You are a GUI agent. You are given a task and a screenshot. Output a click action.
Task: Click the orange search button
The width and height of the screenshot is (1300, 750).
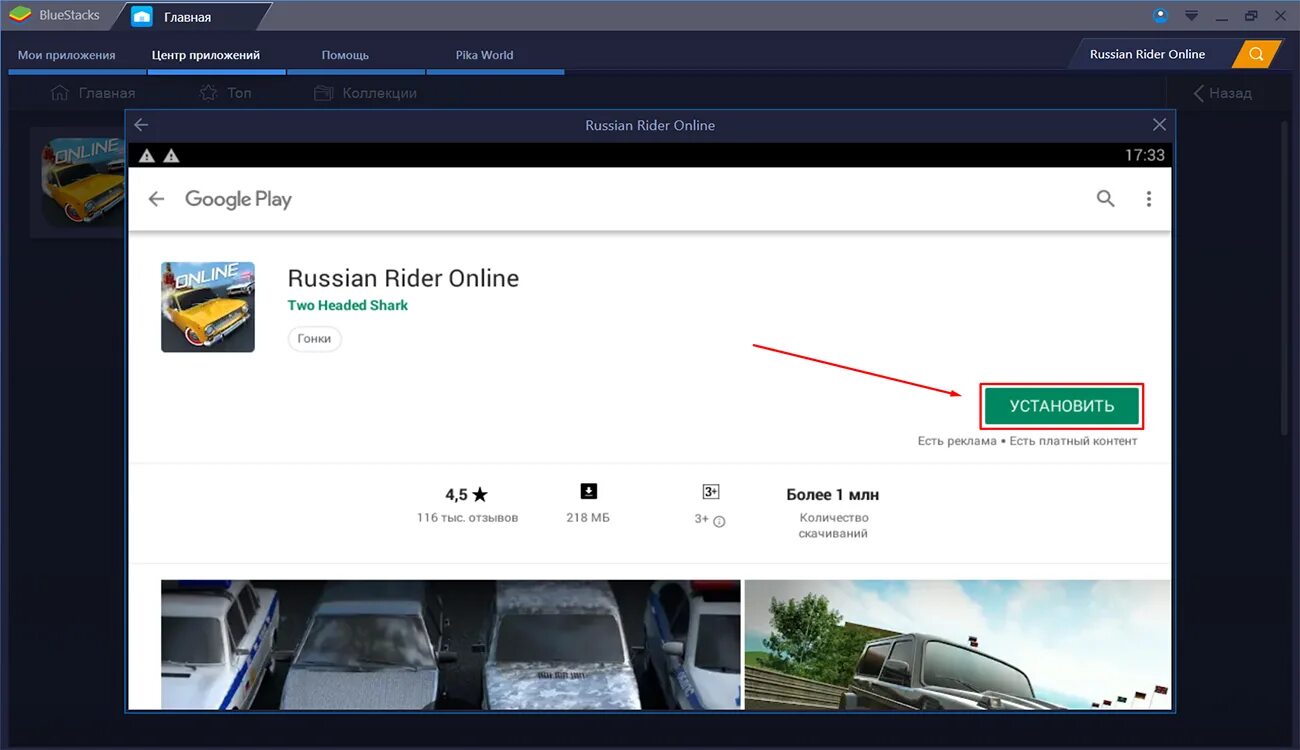coord(1257,54)
